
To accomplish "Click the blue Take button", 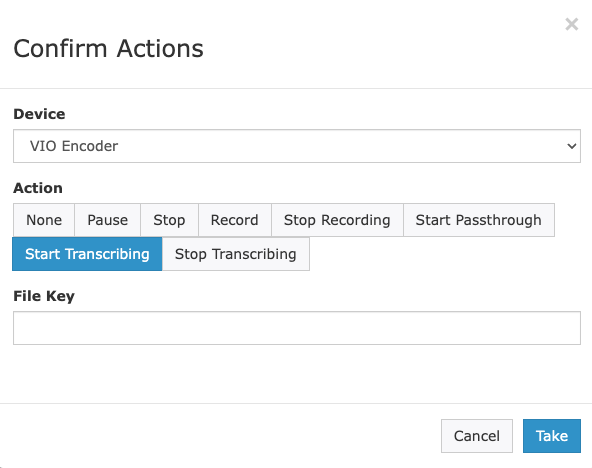I will pos(552,436).
